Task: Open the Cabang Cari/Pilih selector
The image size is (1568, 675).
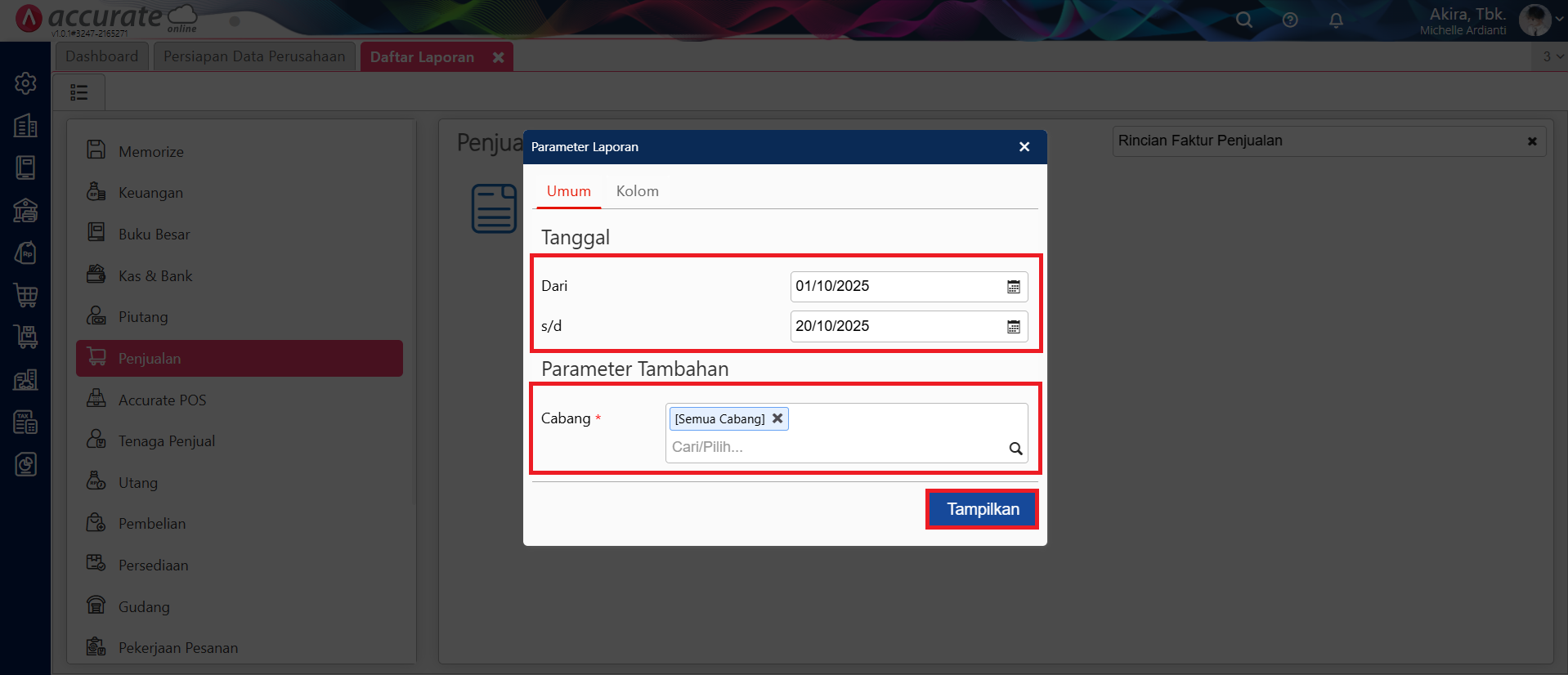Action: [834, 447]
